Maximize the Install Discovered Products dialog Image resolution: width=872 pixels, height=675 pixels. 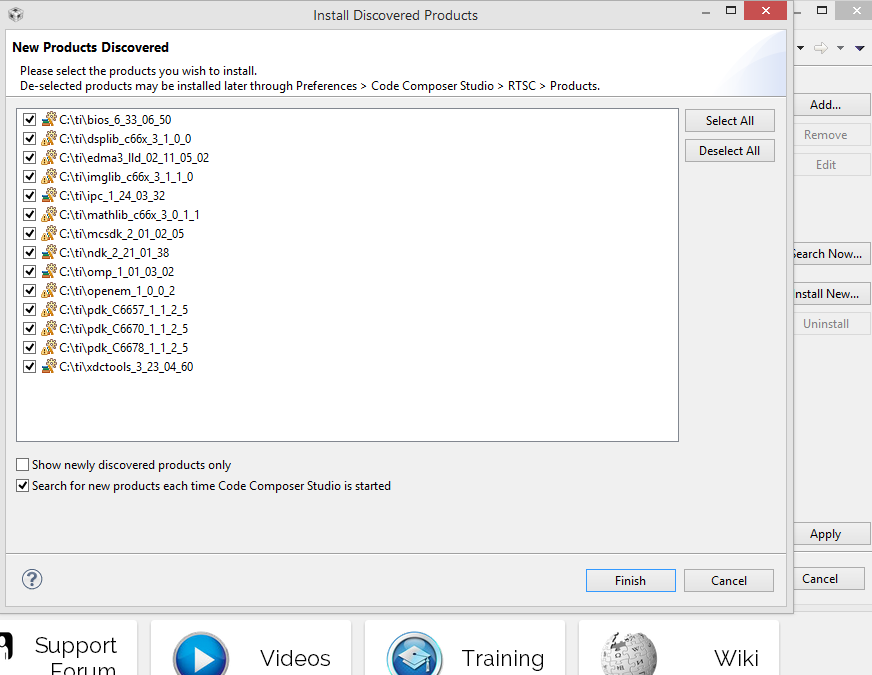click(x=731, y=11)
